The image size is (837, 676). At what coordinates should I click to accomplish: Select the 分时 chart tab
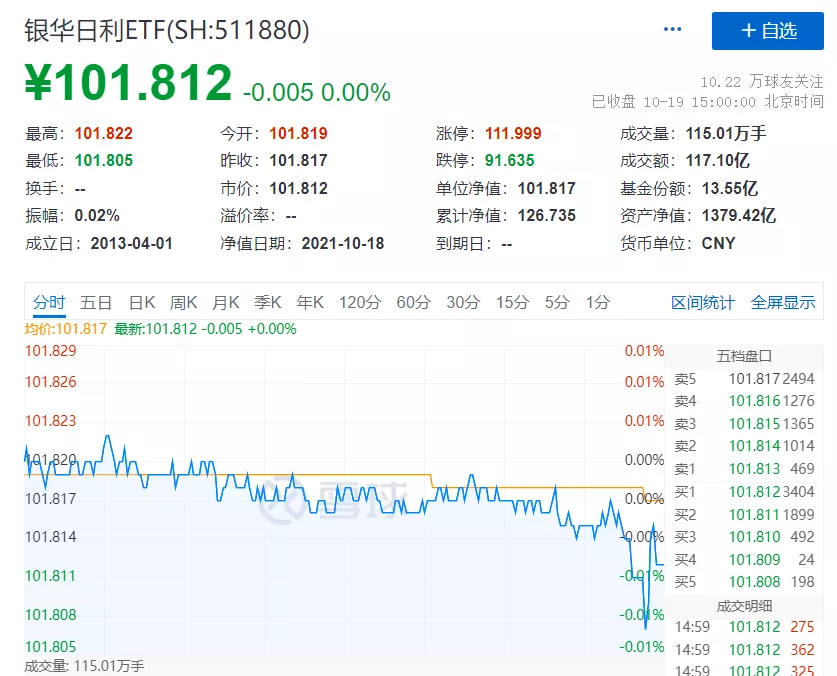tap(48, 302)
